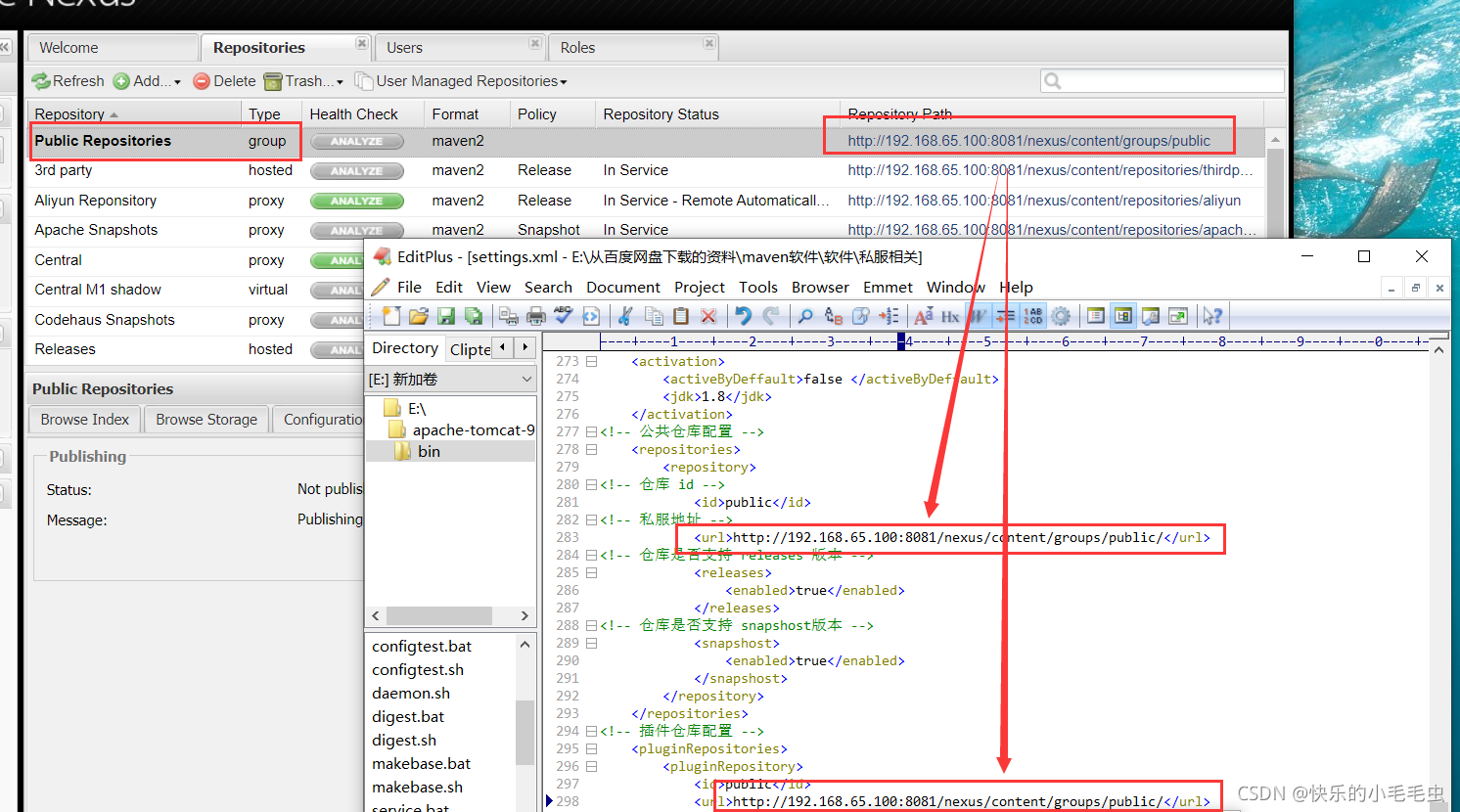Open the [E:] 新加卷 drive combo box
Screen dimensions: 1460x812
[x=451, y=379]
